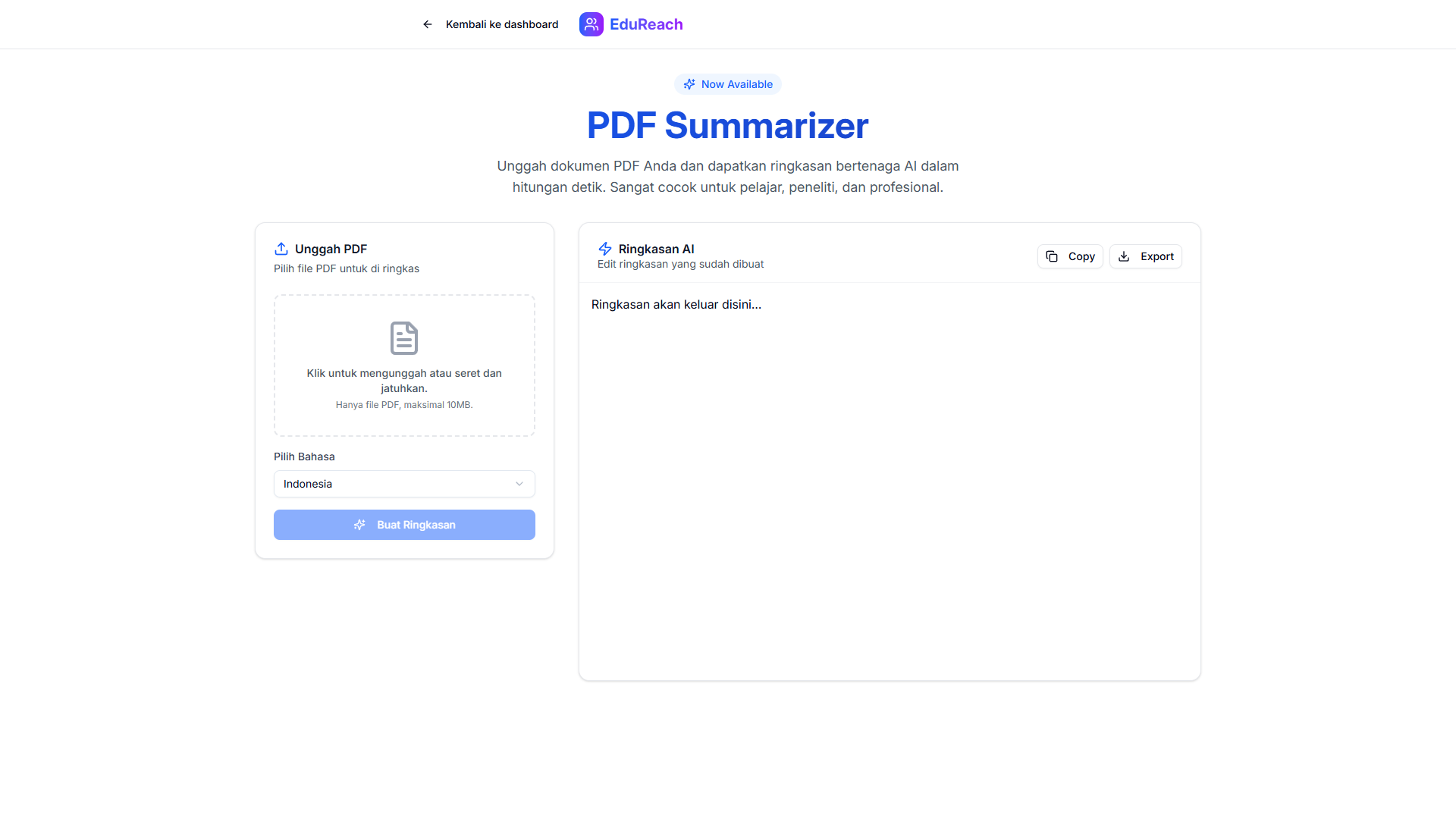This screenshot has height=819, width=1456.
Task: Click the download icon on Export button
Action: [x=1124, y=256]
